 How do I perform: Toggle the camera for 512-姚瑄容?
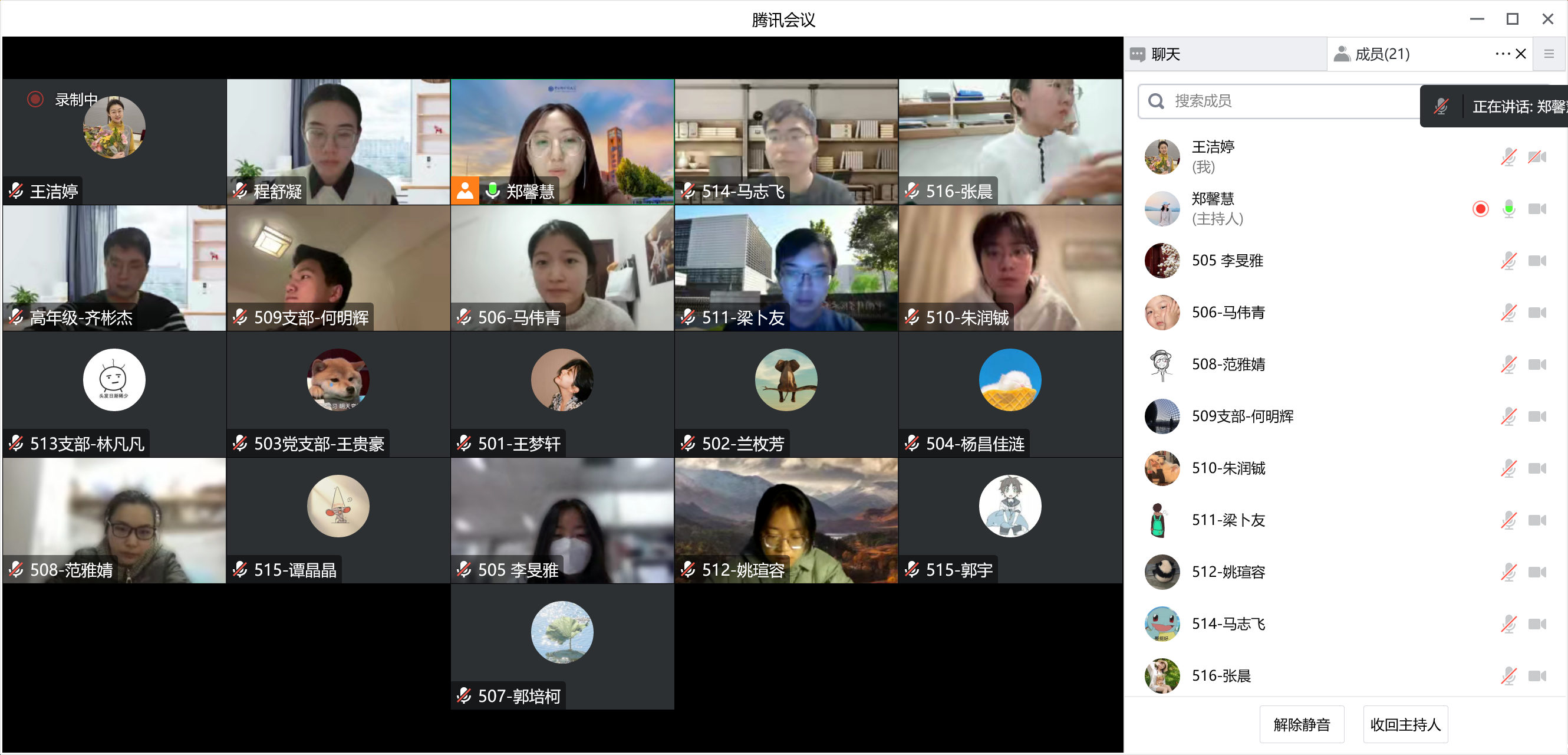[x=1537, y=572]
